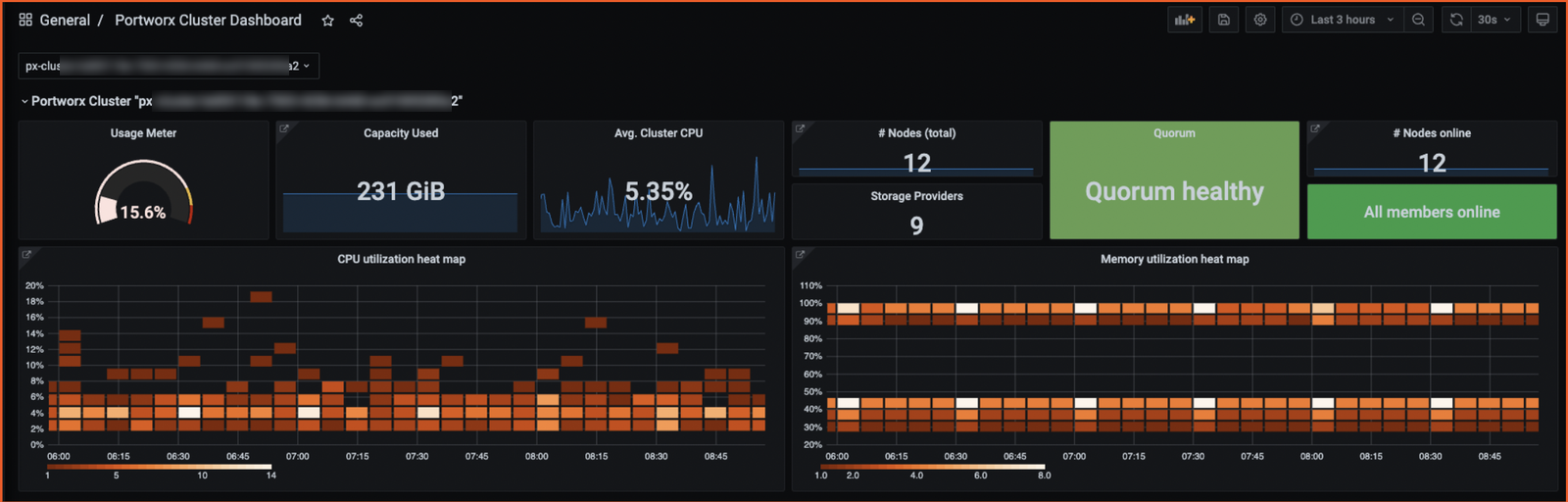Open CPU heat map panel link icon
The height and width of the screenshot is (502, 1568).
point(26,254)
